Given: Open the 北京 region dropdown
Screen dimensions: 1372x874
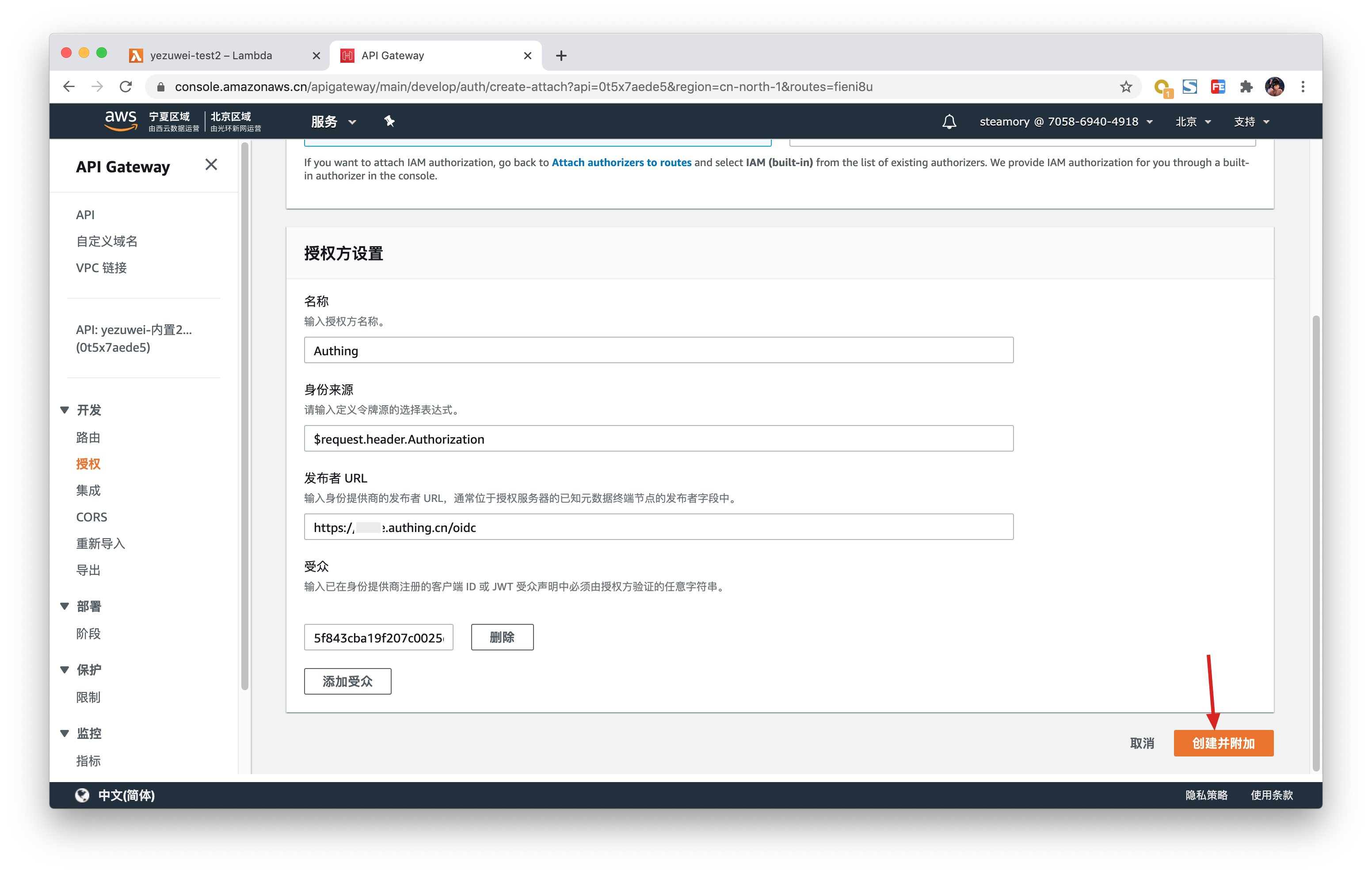Looking at the screenshot, I should pos(1193,122).
